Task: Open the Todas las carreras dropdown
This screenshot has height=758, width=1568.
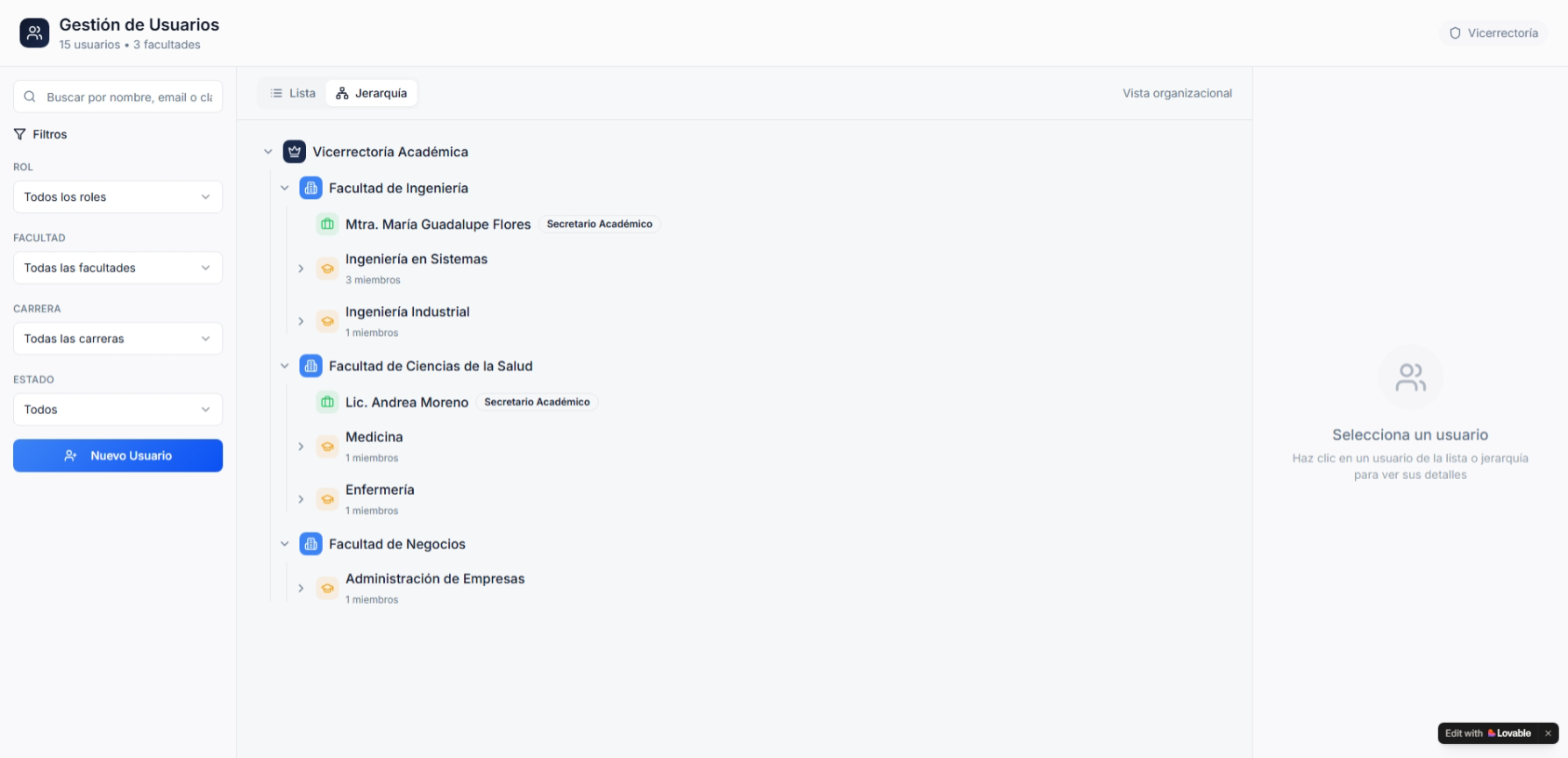Action: click(118, 339)
